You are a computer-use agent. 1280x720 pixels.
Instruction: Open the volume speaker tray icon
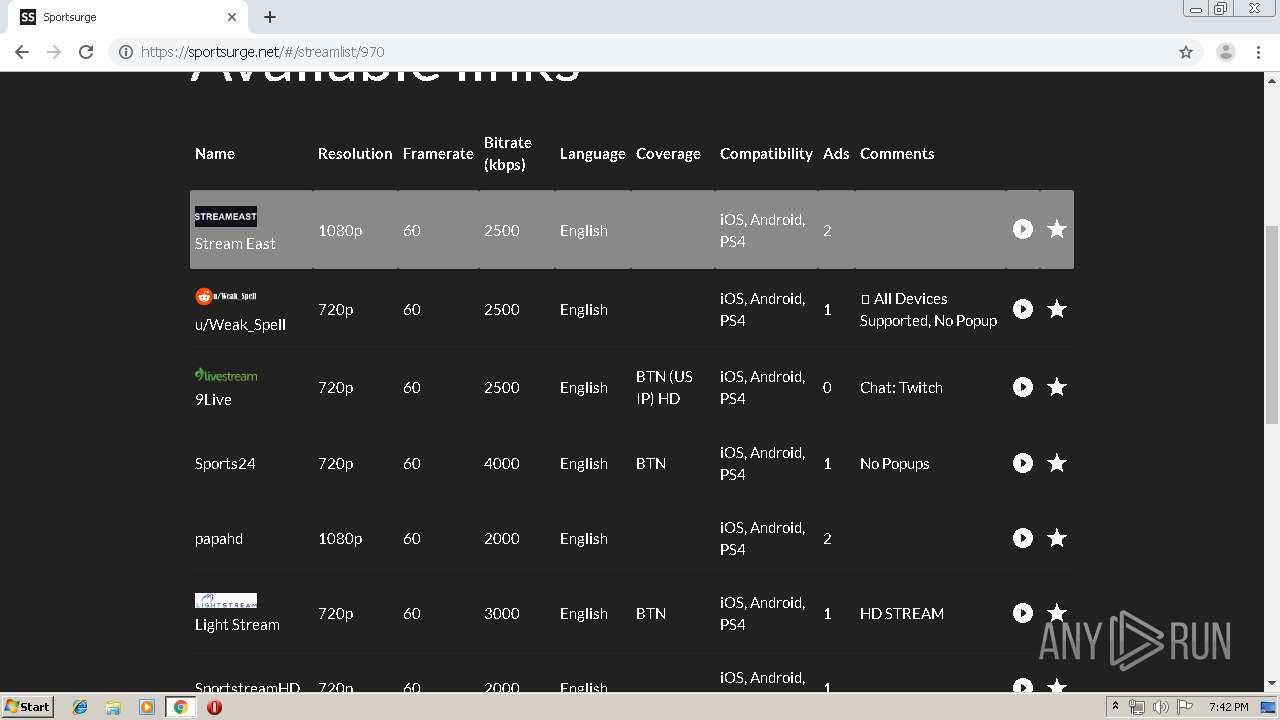pyautogui.click(x=1160, y=707)
